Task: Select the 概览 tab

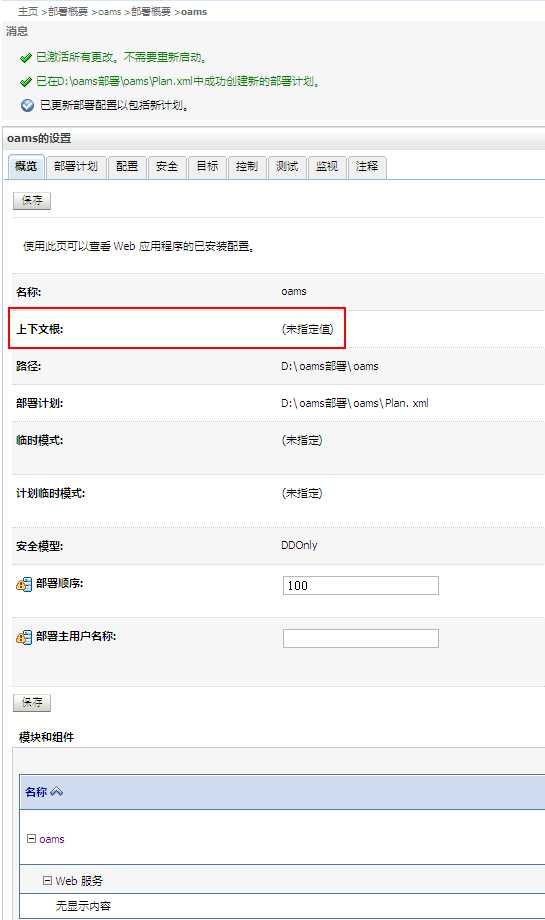Action: click(26, 167)
